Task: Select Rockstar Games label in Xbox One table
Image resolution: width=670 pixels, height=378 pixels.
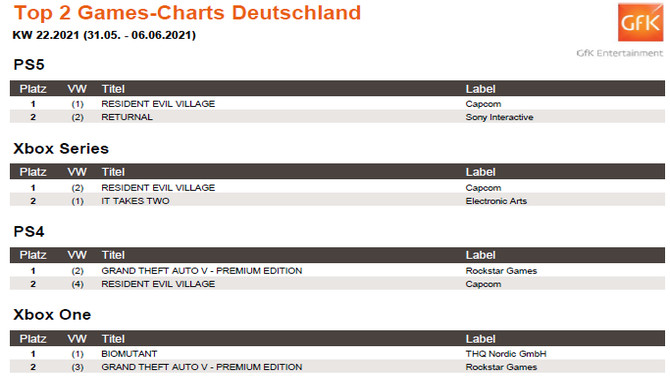Action: tap(501, 367)
